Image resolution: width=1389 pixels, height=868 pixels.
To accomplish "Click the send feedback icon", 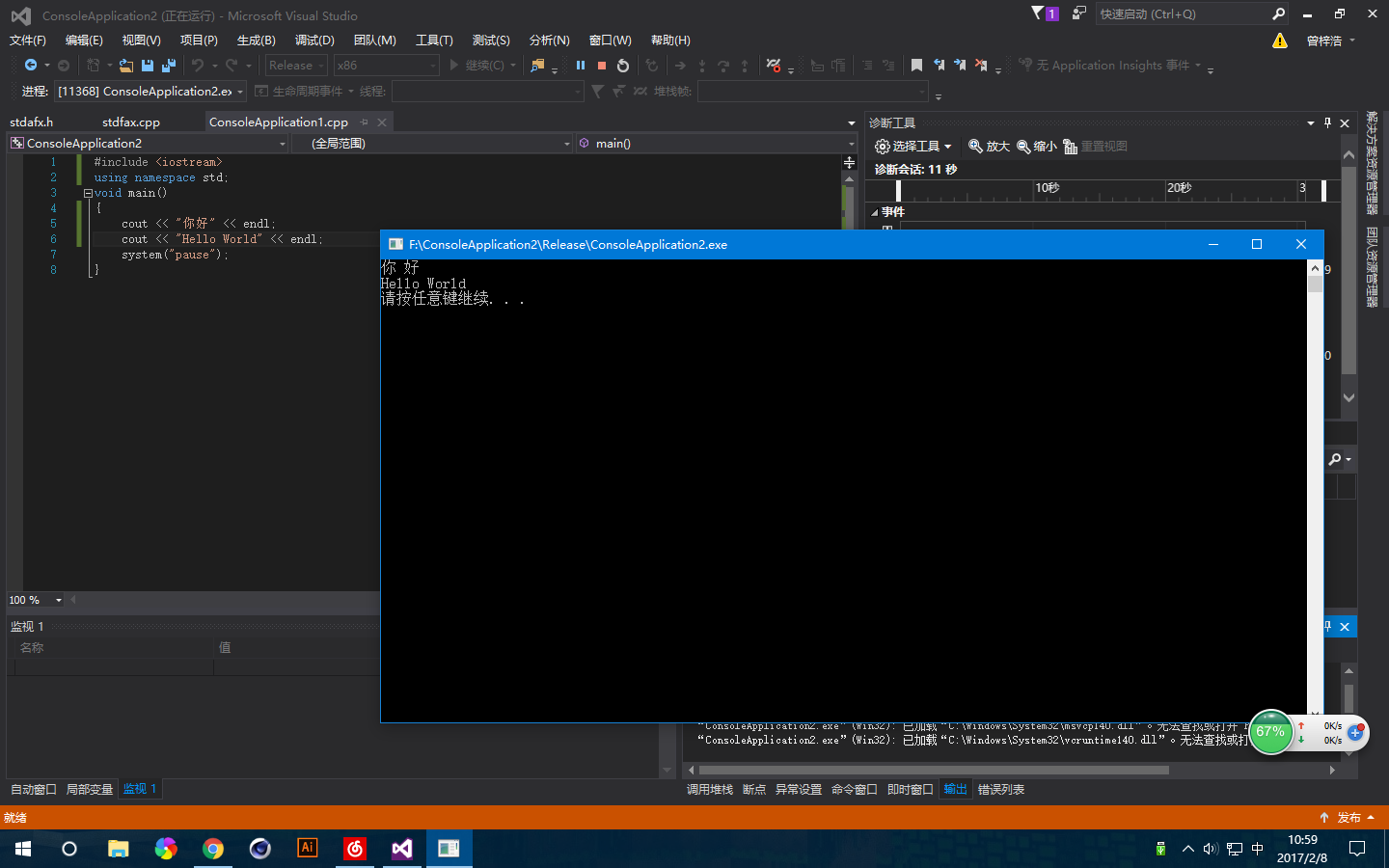I will click(x=1079, y=14).
